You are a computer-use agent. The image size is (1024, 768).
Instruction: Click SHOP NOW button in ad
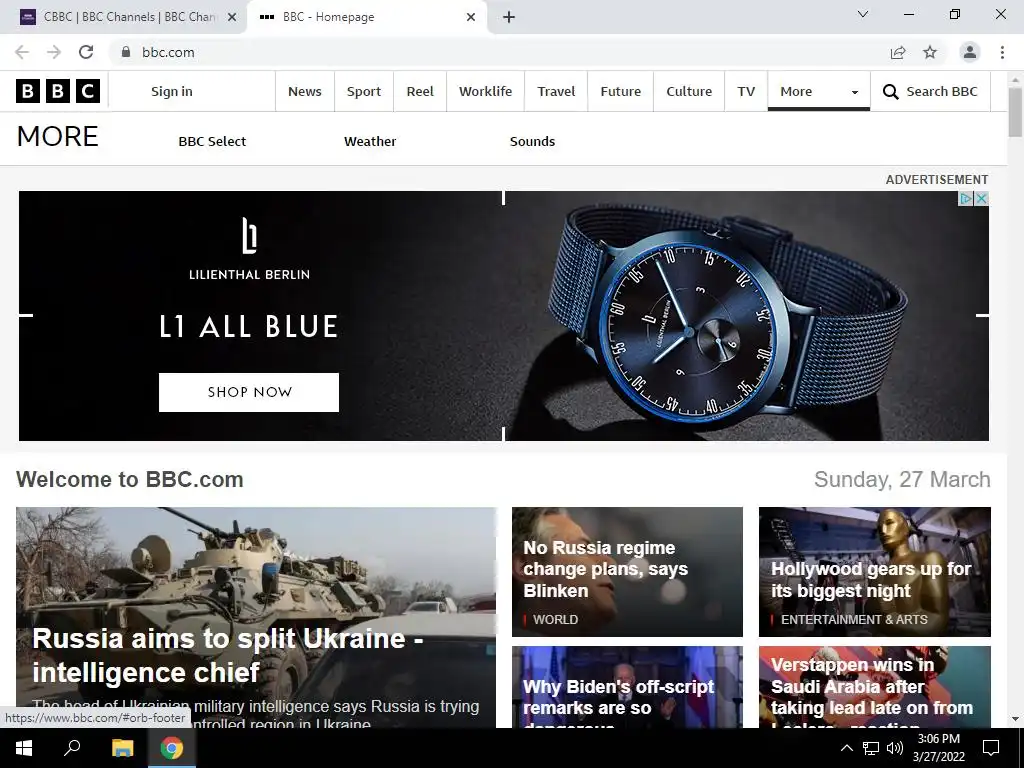[249, 392]
